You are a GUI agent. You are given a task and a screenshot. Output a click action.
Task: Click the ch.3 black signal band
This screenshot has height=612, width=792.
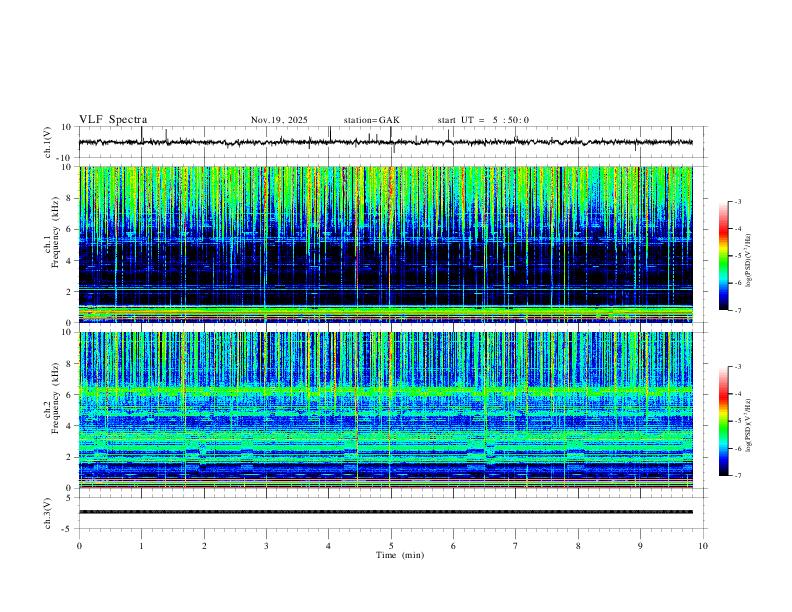386,512
